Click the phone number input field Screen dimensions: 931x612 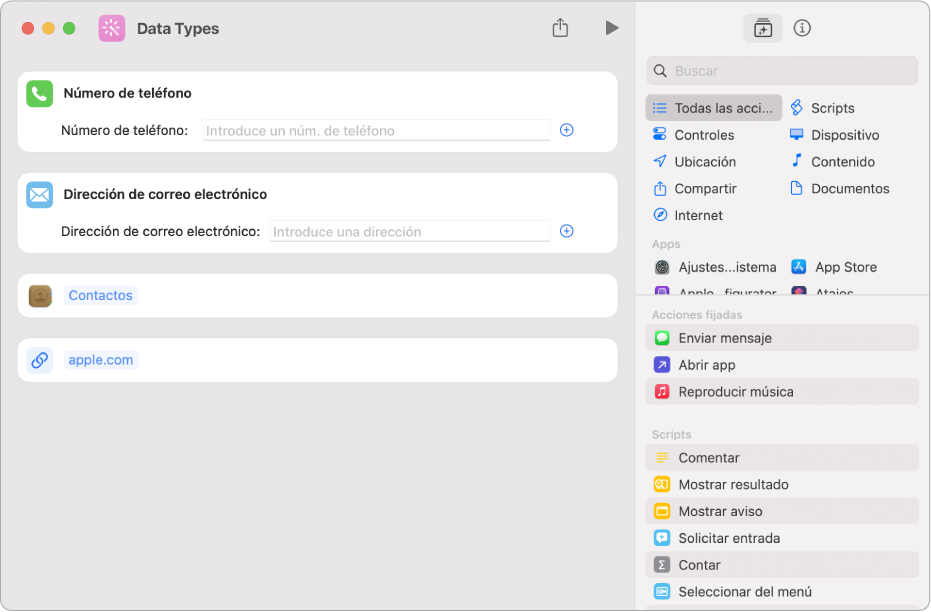tap(376, 130)
